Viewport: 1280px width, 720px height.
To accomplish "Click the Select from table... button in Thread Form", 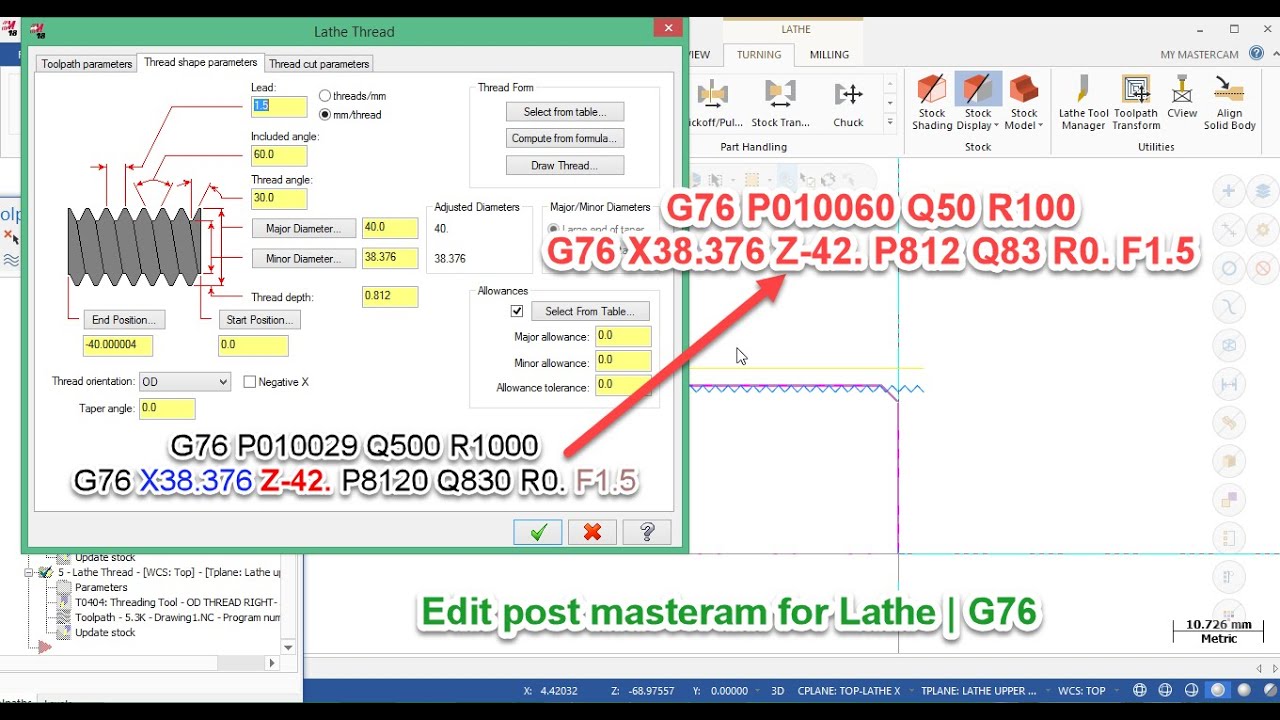I will [565, 112].
